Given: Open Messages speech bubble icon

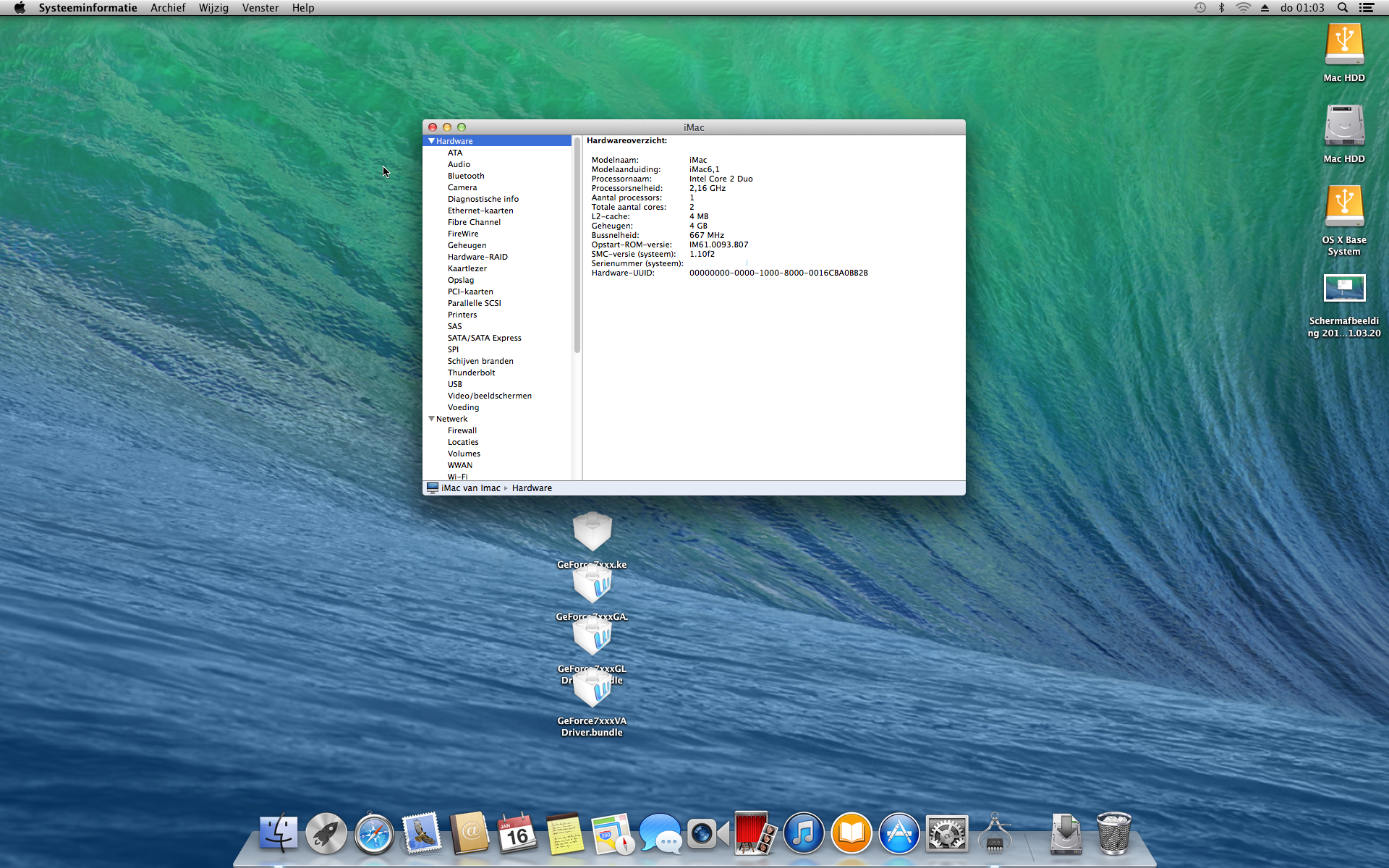Looking at the screenshot, I should click(660, 834).
